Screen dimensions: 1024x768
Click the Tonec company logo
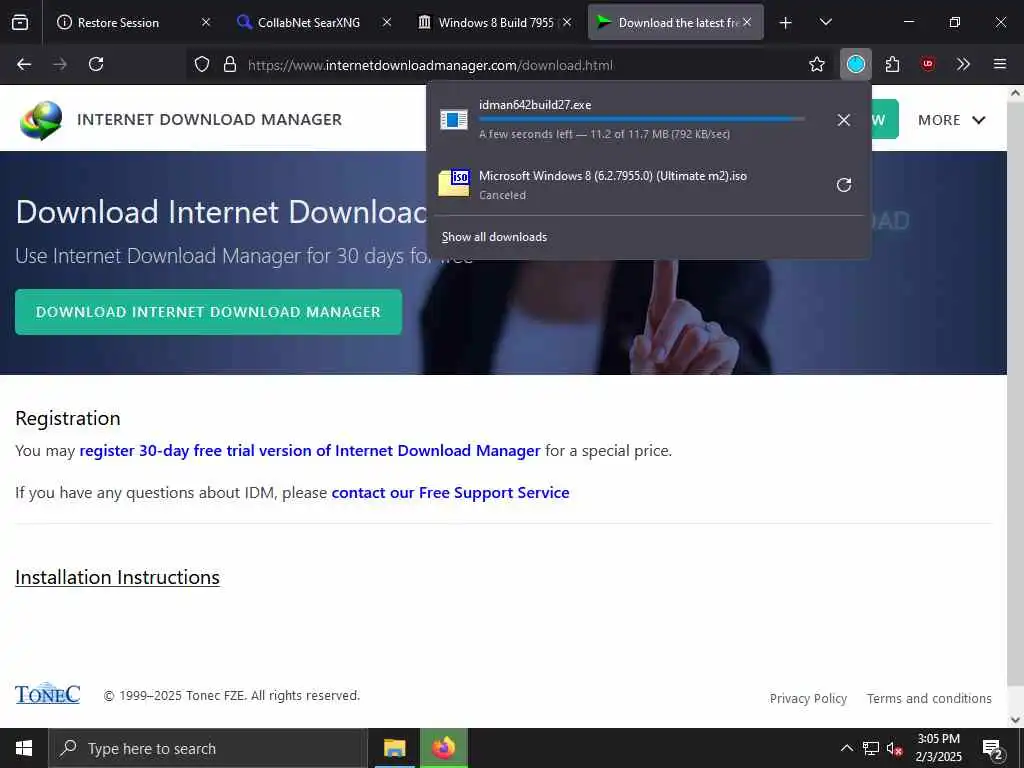pyautogui.click(x=48, y=694)
